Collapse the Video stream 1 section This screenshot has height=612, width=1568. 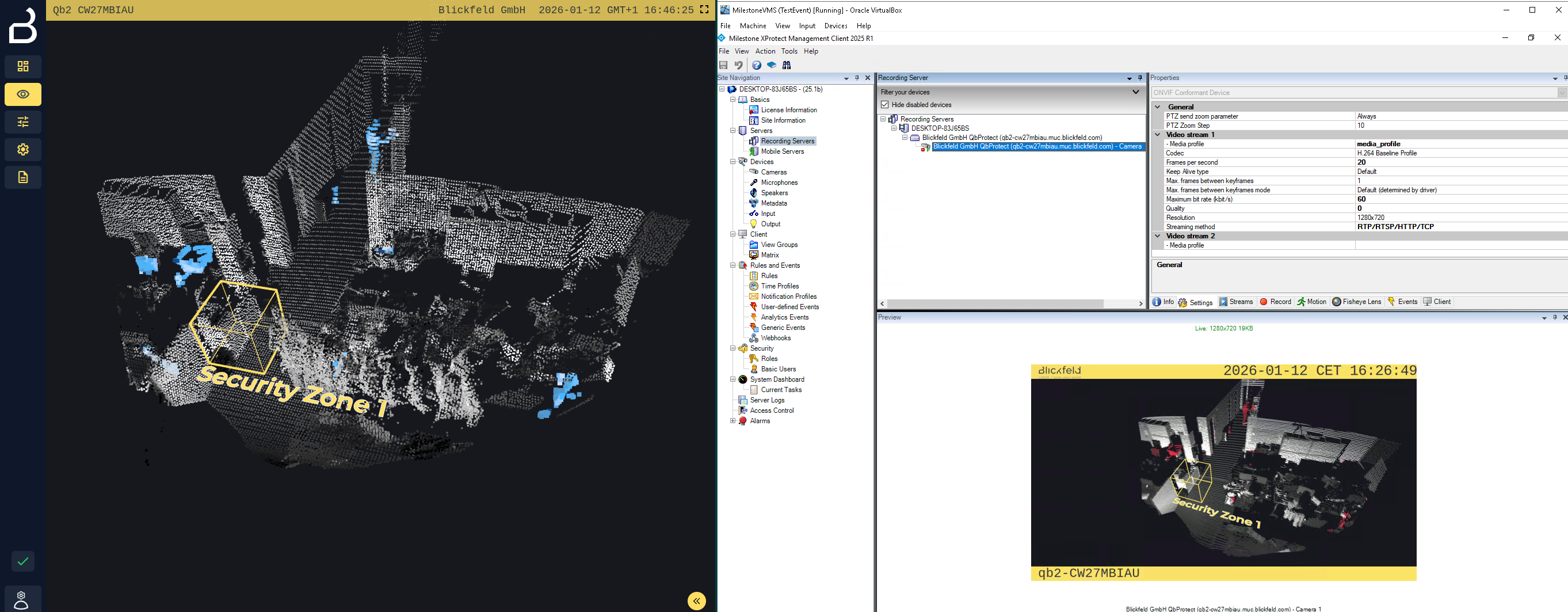tap(1158, 135)
